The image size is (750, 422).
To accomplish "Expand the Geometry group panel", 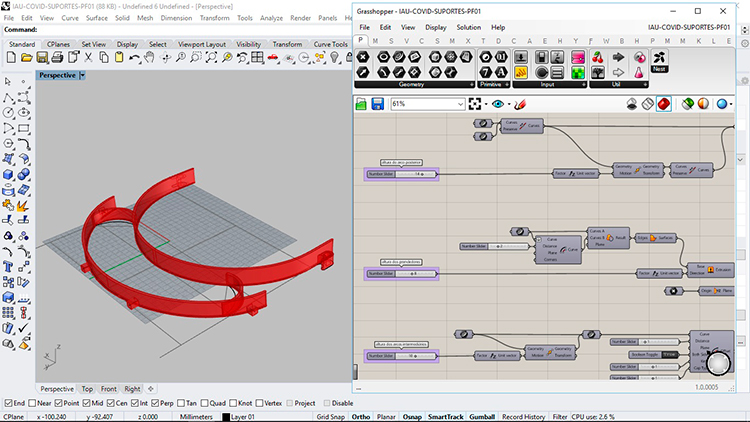I will pyautogui.click(x=472, y=85).
